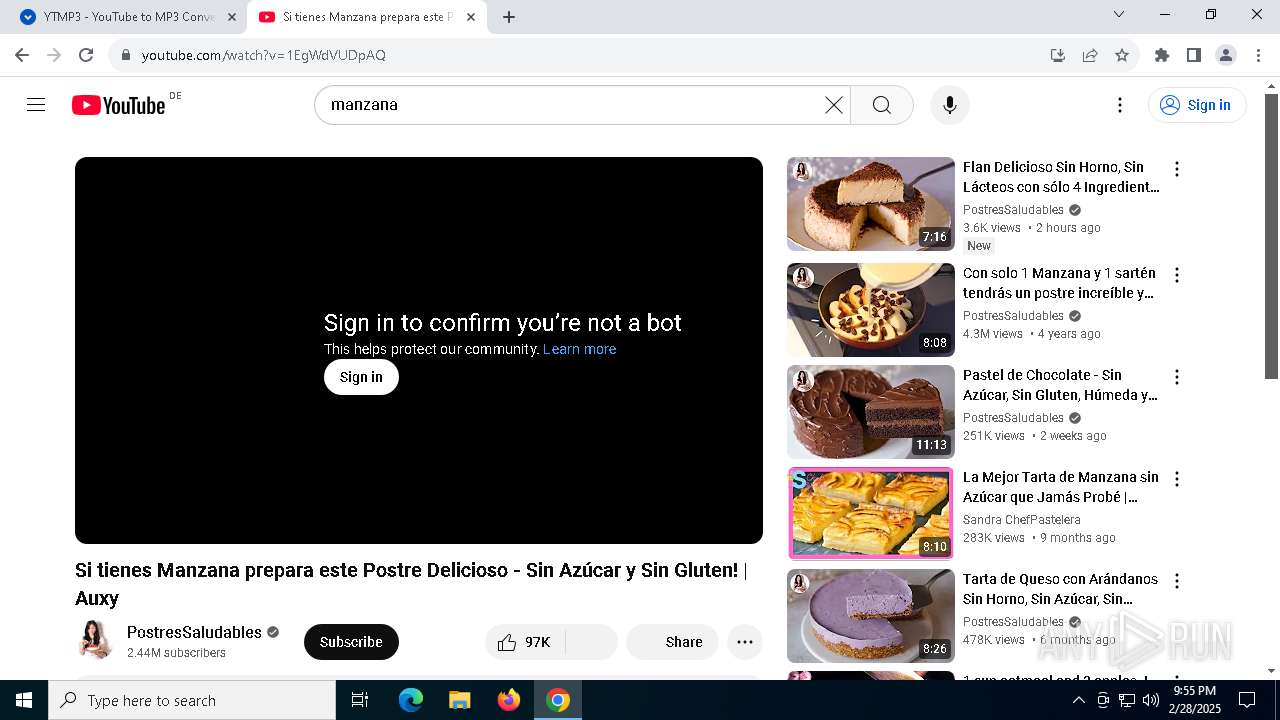This screenshot has height=720, width=1280.
Task: Open options menu for La Mejor Tarta
Action: click(1177, 479)
